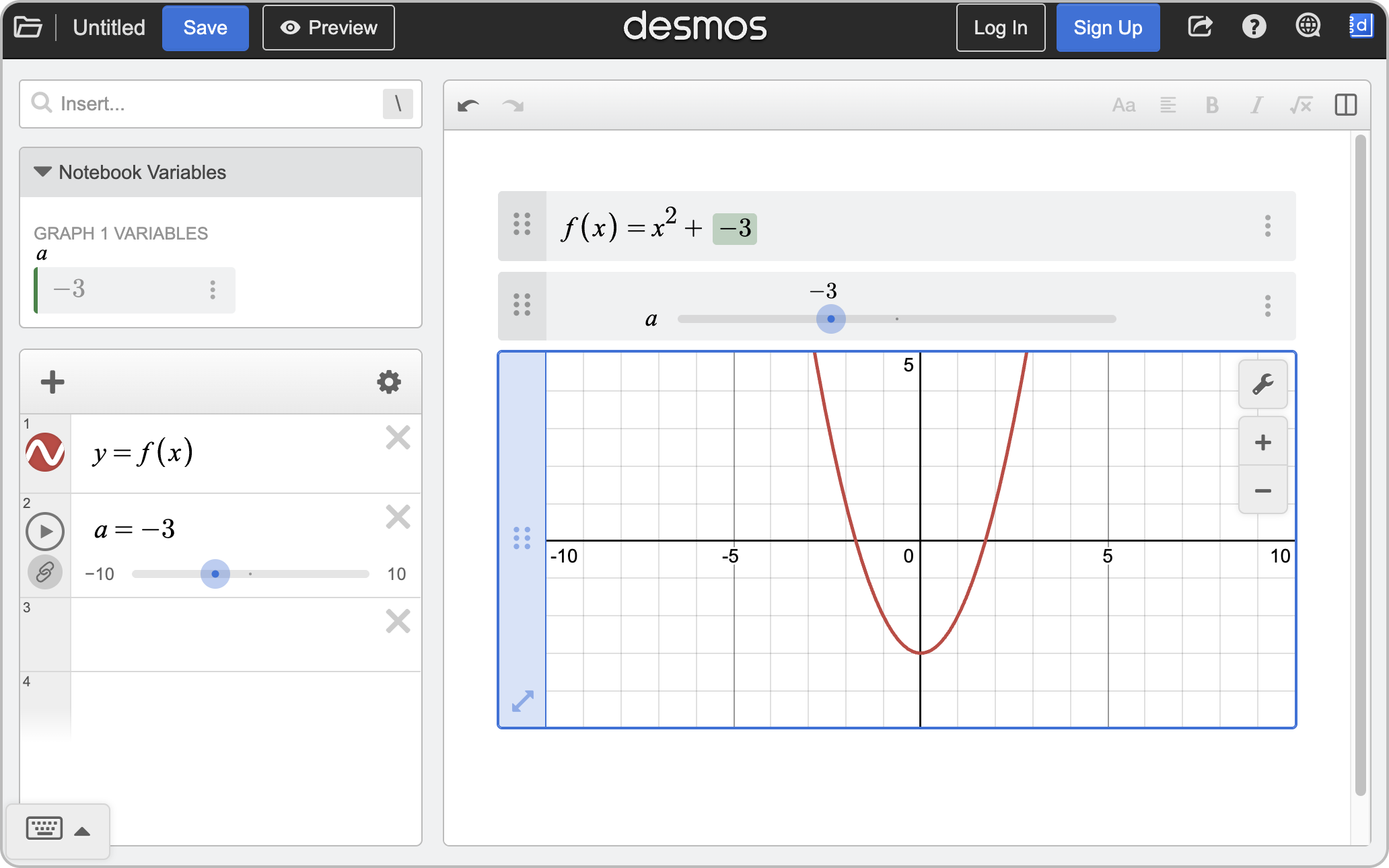Image resolution: width=1389 pixels, height=868 pixels.
Task: Delete empty expression row 3
Action: click(x=398, y=622)
